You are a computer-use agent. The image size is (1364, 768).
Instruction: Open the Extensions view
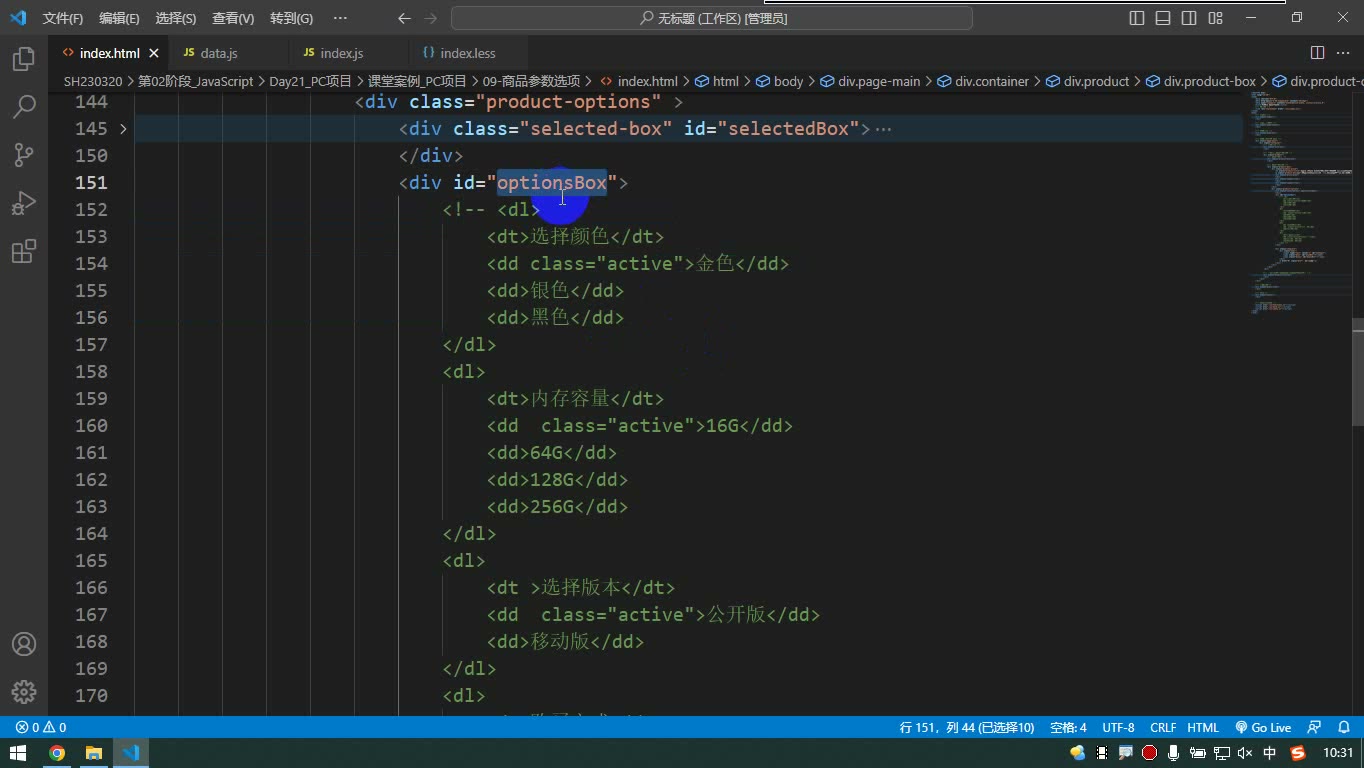24,251
